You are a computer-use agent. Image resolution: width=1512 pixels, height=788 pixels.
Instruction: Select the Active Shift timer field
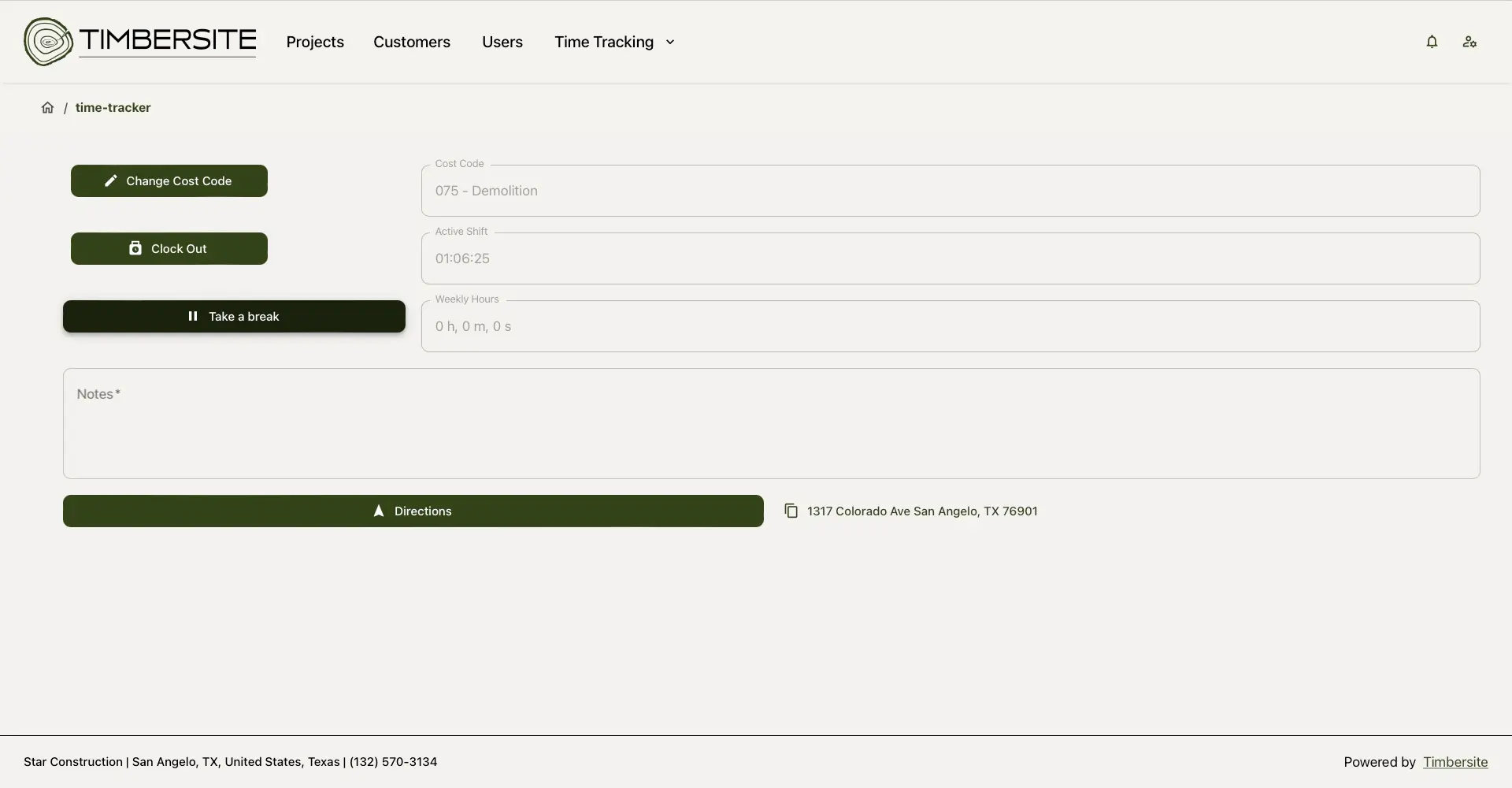coord(950,258)
